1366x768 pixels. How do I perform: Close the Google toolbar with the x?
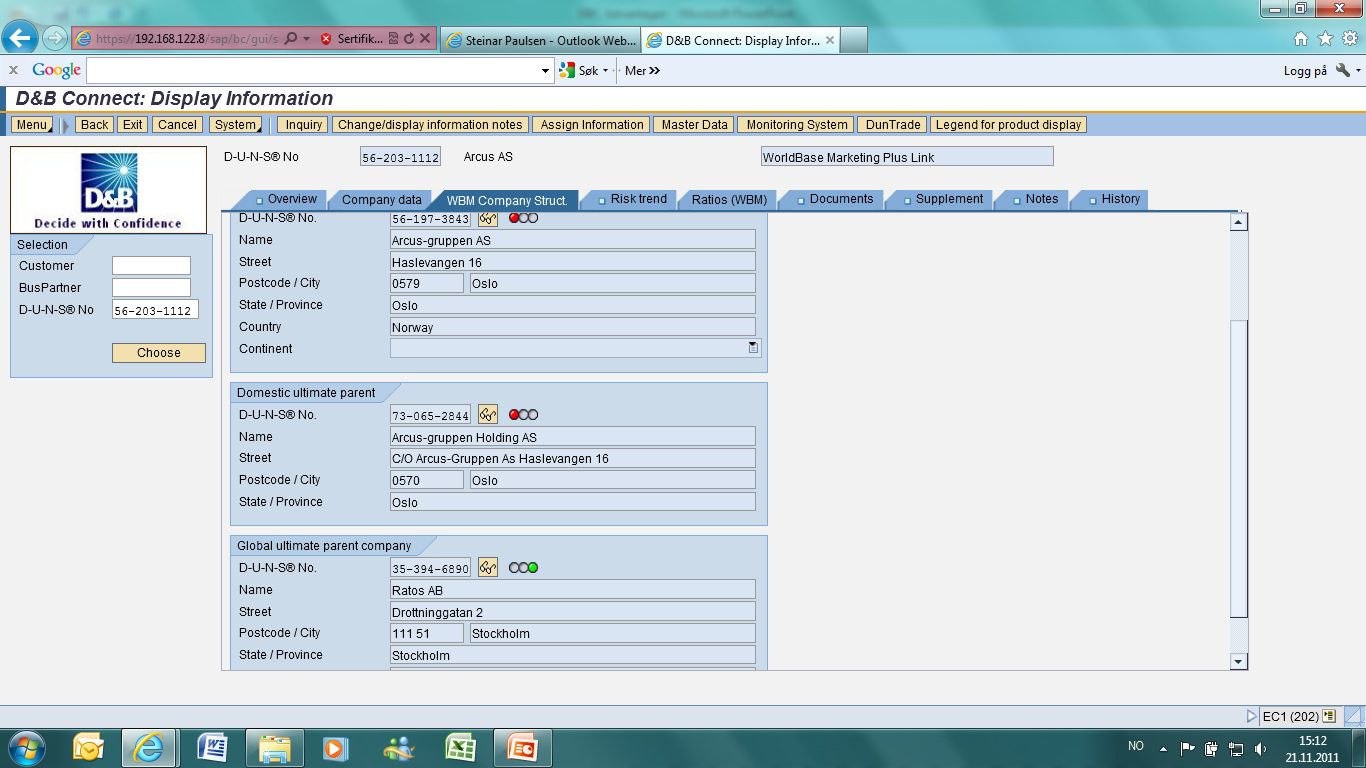(x=13, y=70)
